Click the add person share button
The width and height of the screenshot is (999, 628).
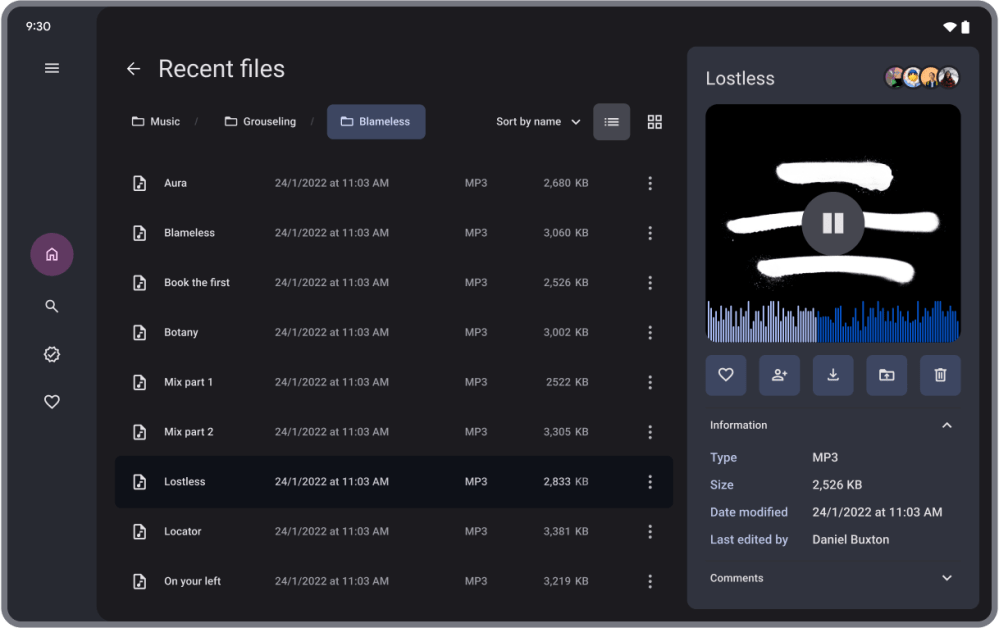[779, 375]
